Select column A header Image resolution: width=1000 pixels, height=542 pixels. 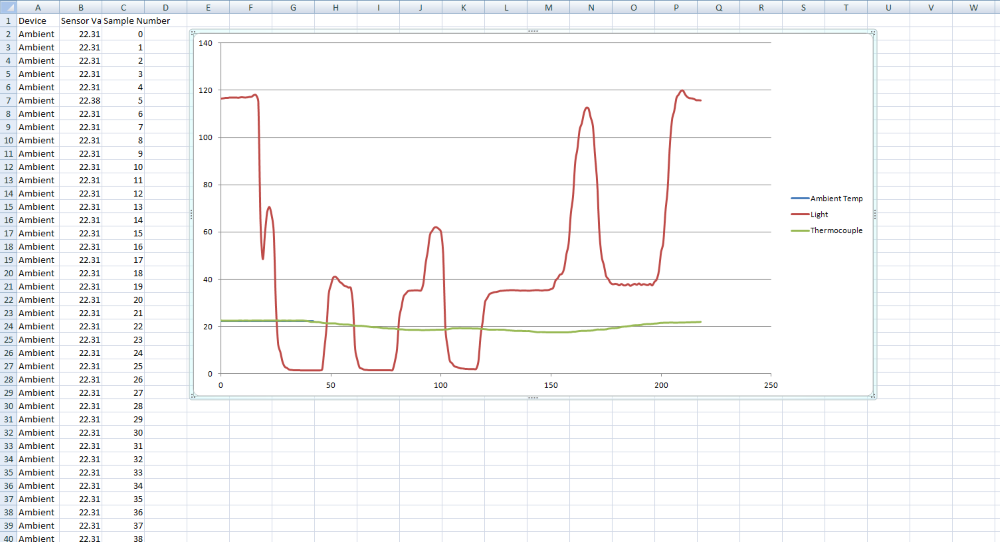(37, 6)
